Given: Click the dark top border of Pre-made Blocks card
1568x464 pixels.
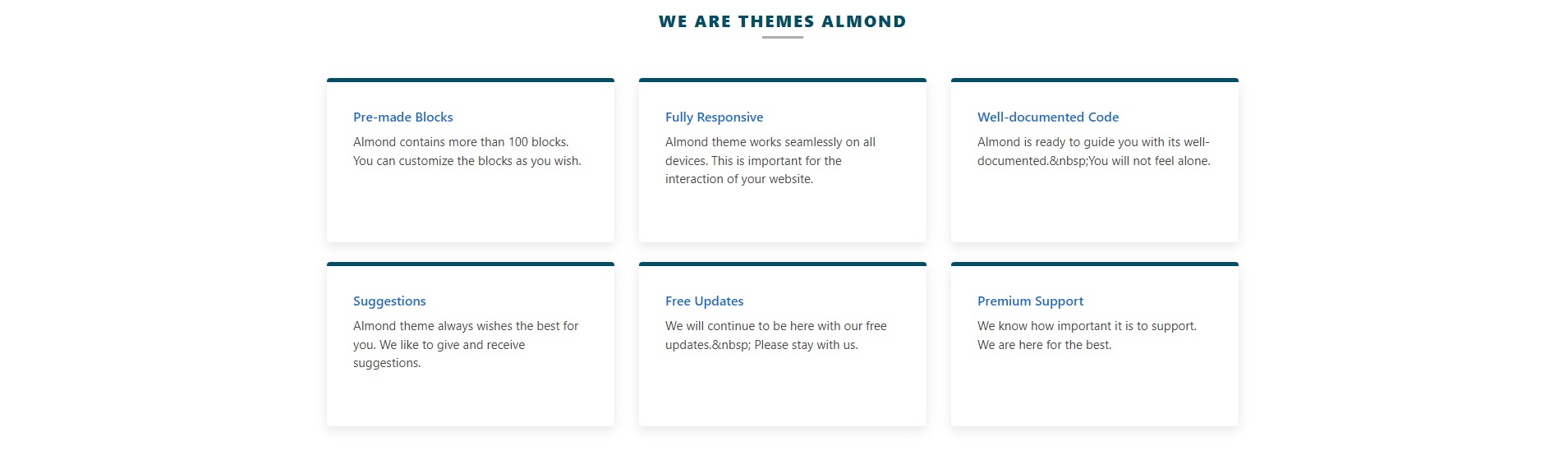Looking at the screenshot, I should click(471, 80).
